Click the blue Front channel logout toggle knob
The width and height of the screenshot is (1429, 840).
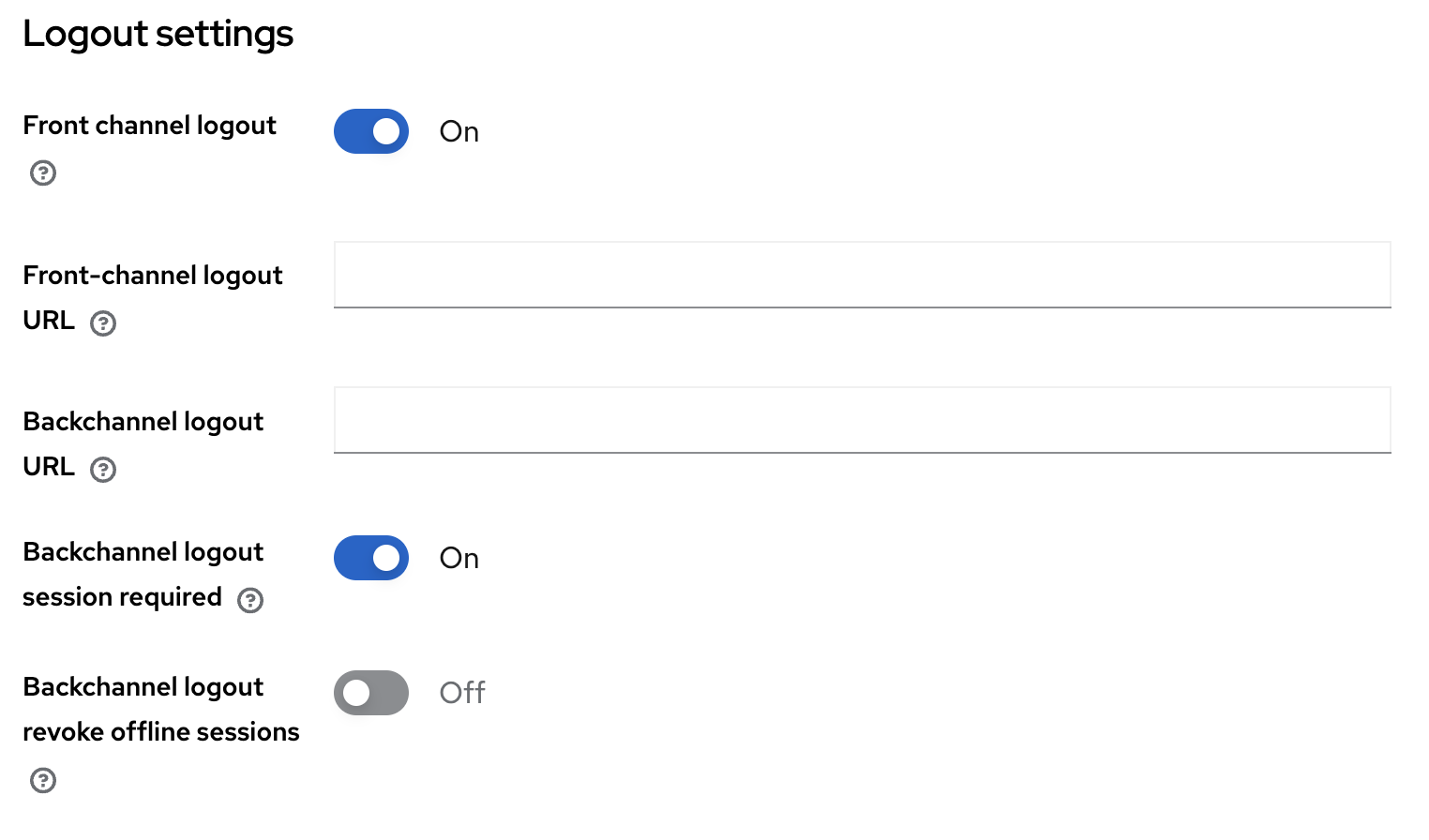pos(385,131)
